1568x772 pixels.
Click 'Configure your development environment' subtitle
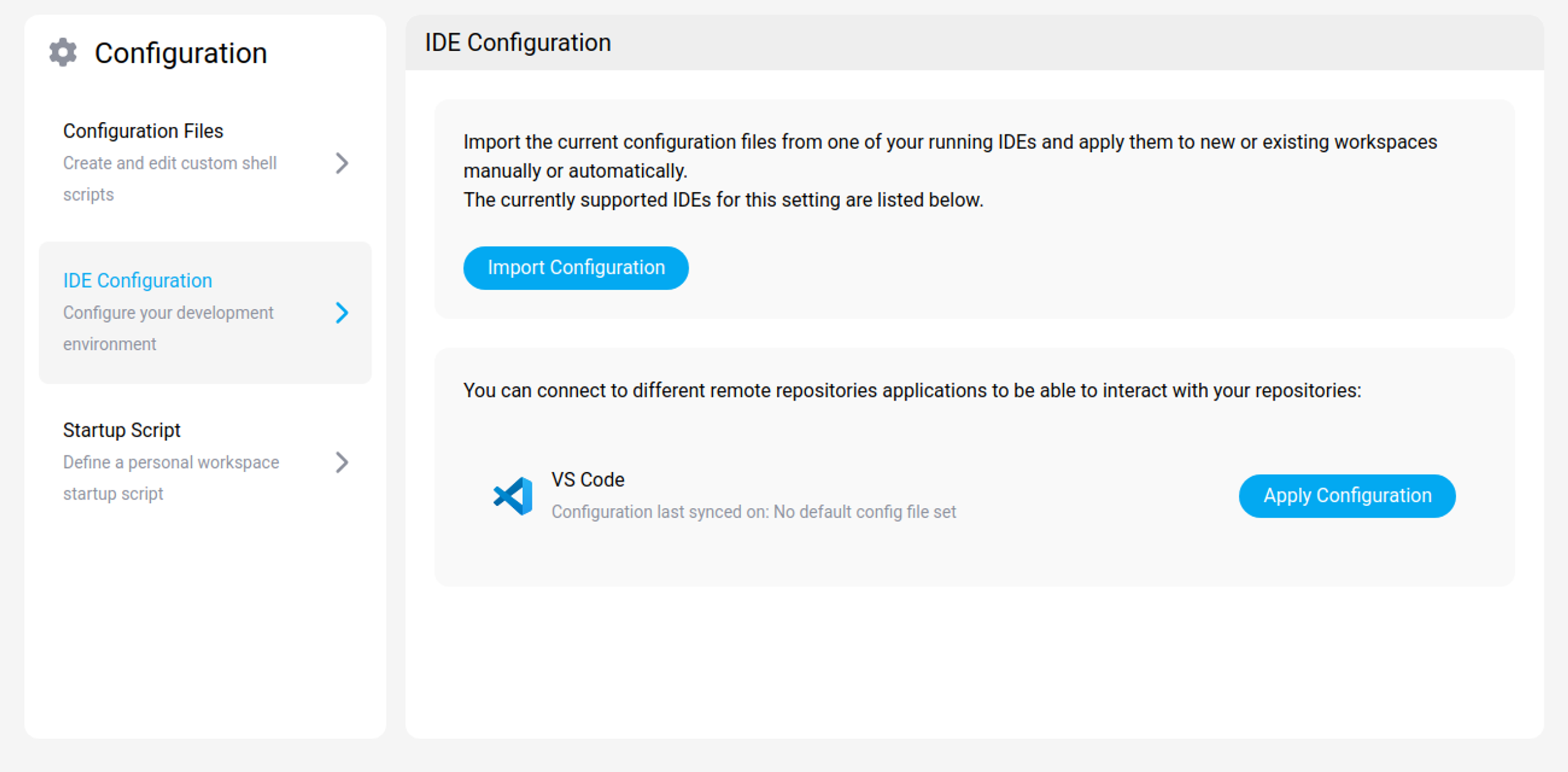pyautogui.click(x=168, y=328)
